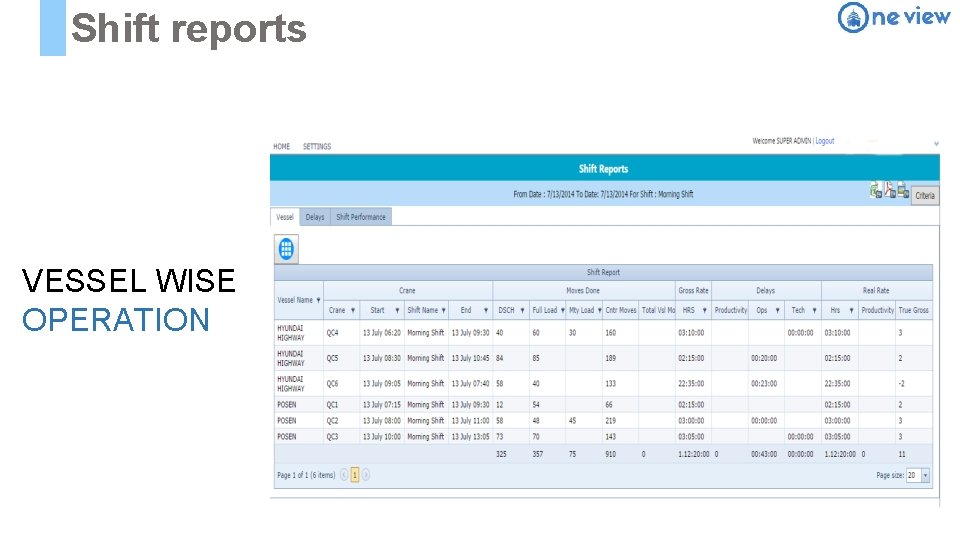960x540 pixels.
Task: Go to previous page arrow in pager
Action: [x=344, y=474]
